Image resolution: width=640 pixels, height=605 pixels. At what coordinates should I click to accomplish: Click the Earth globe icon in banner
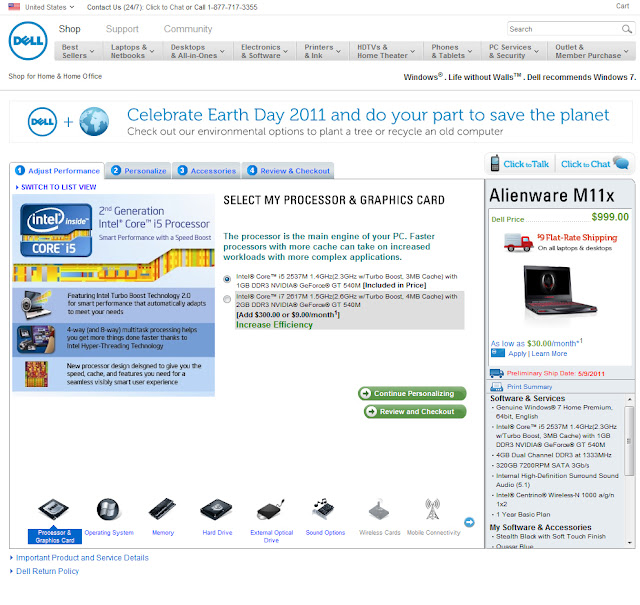94,122
